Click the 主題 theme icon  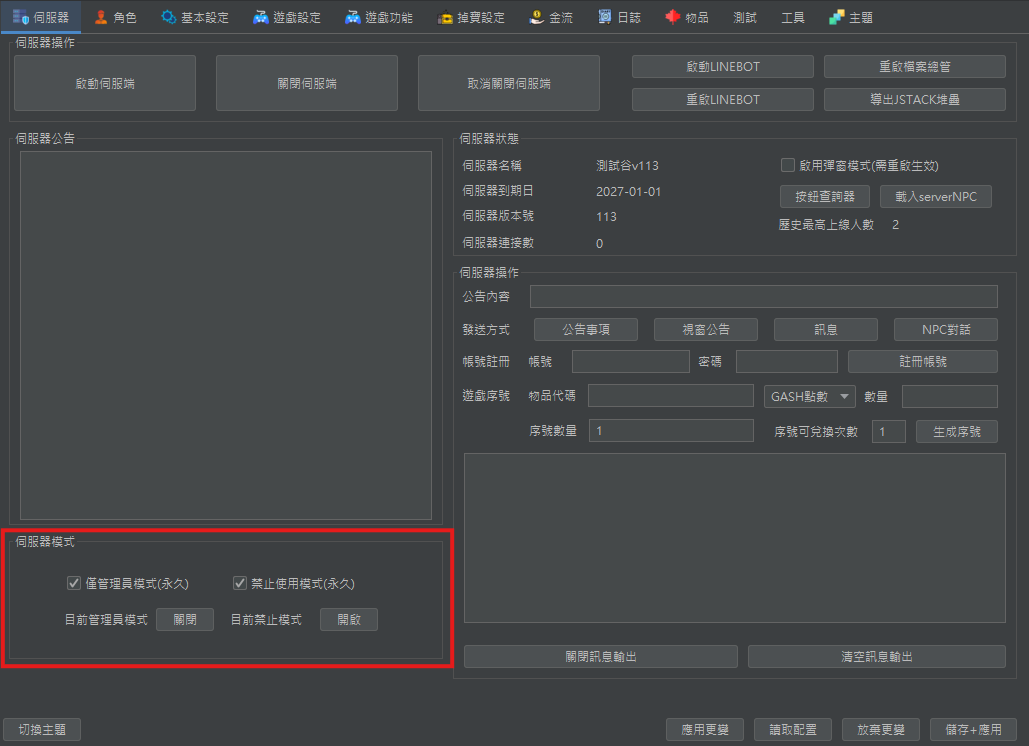click(836, 17)
